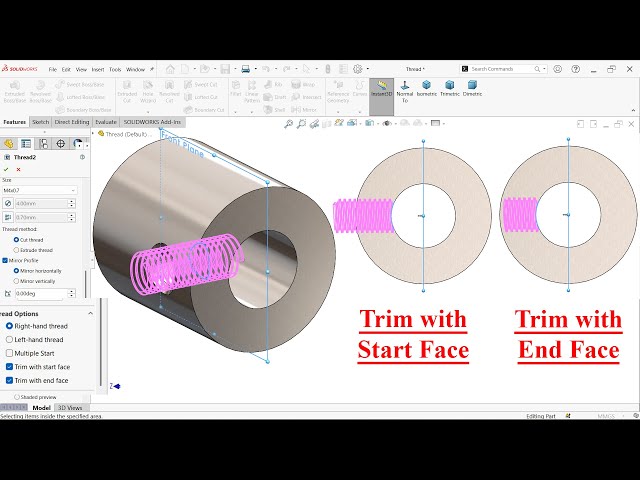Viewport: 640px width, 480px height.
Task: Switch to the Sketch tab
Action: pos(40,122)
